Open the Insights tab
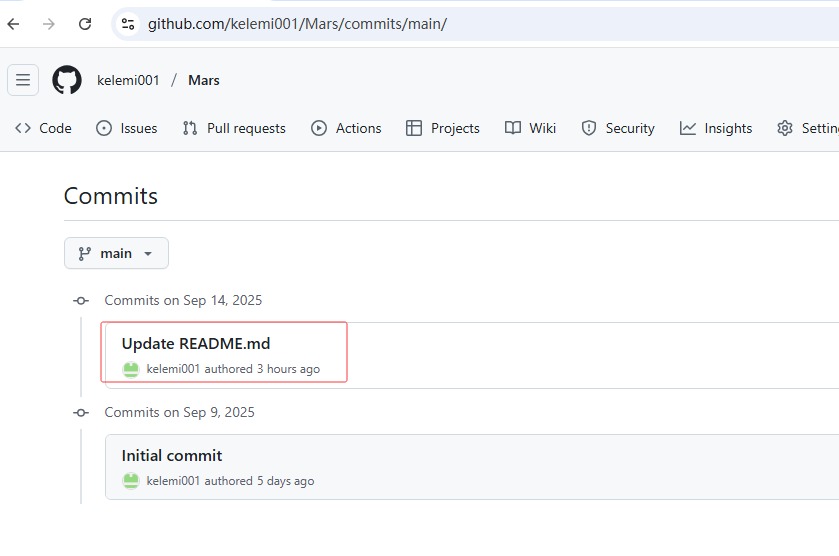Screen dimensions: 839x556 (x=716, y=128)
